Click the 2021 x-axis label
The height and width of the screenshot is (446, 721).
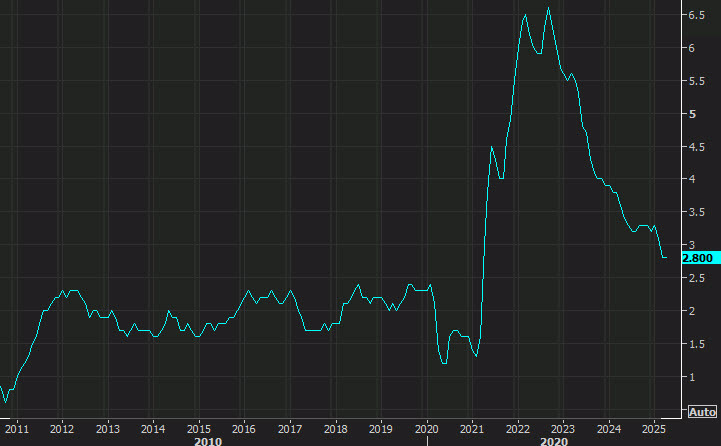tap(472, 429)
